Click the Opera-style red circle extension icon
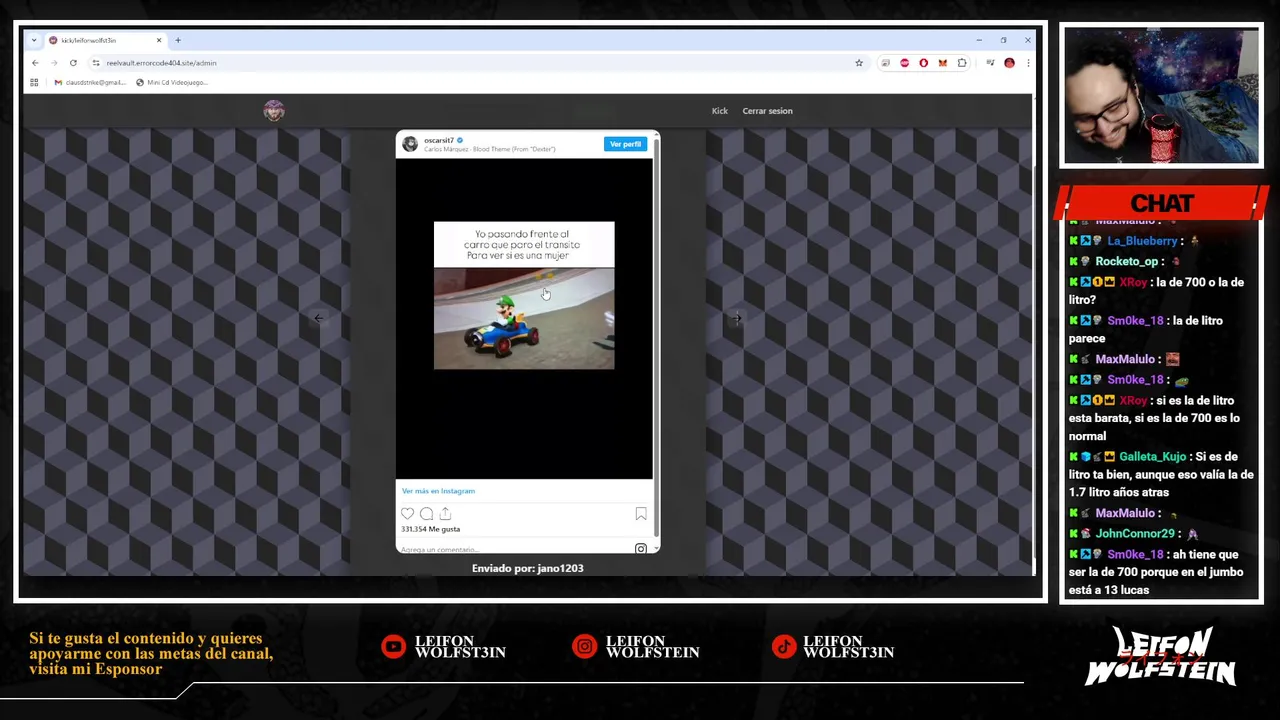Viewport: 1280px width, 720px height. pos(923,63)
